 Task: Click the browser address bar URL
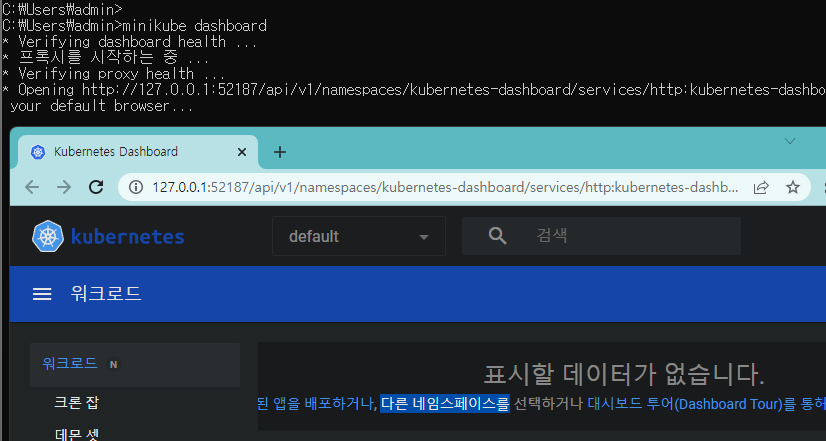point(445,187)
